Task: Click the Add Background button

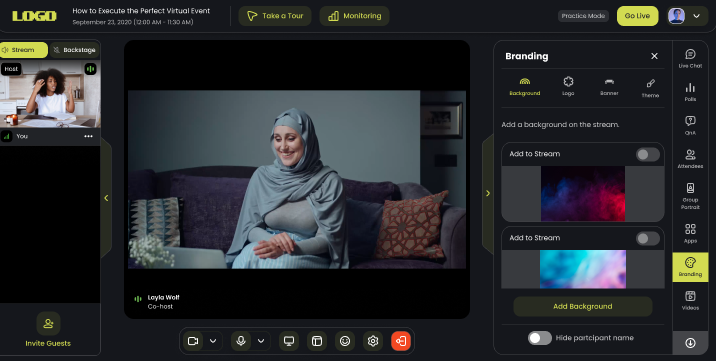Action: [583, 307]
